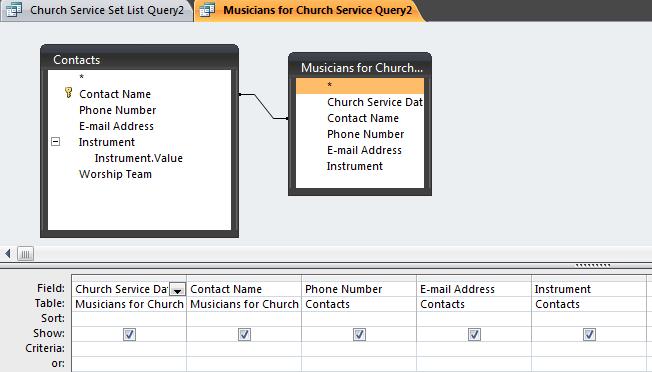Select highlighted asterisk row in Musicians table
Viewport: 652px width, 372px height.
pos(360,86)
